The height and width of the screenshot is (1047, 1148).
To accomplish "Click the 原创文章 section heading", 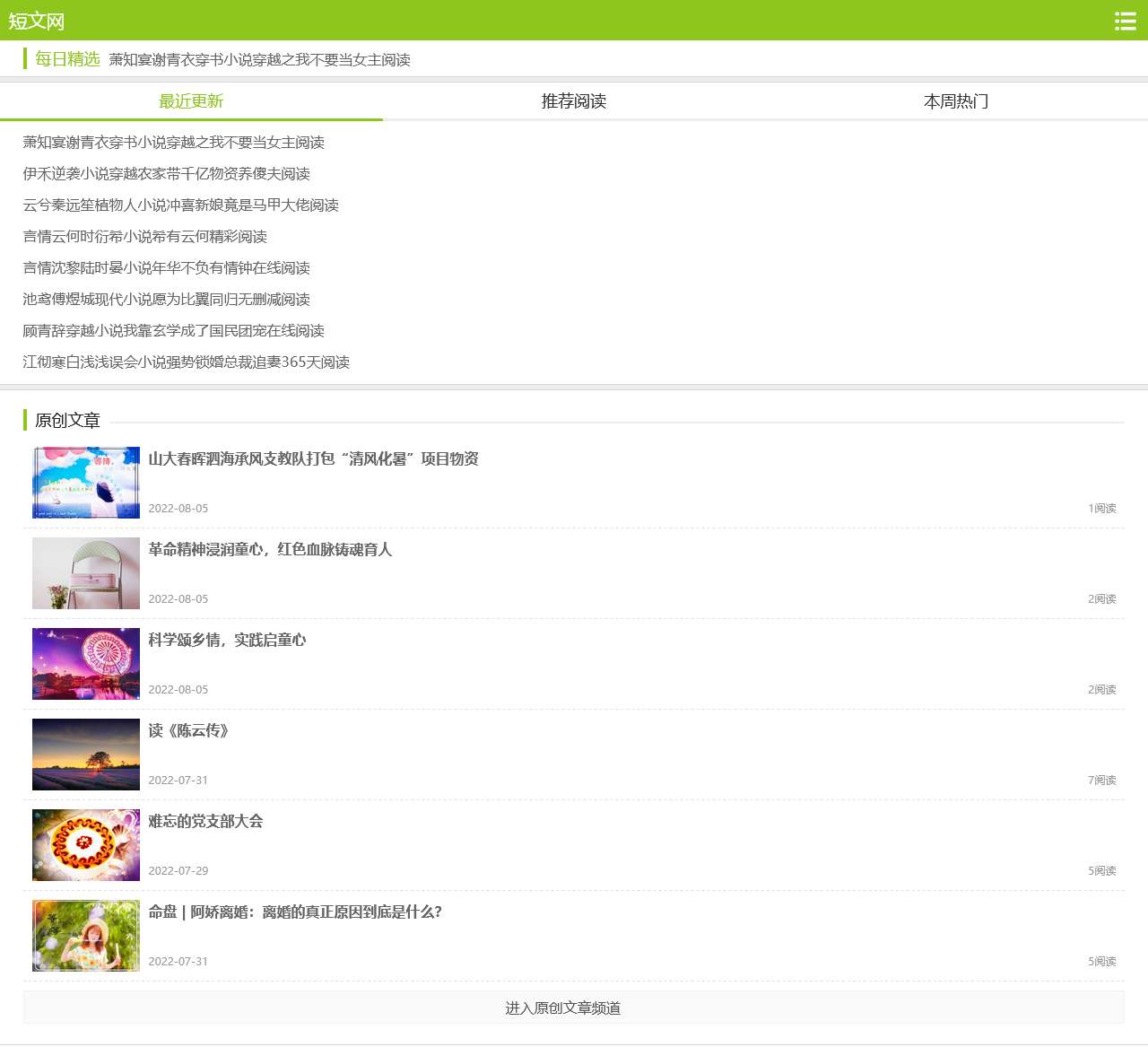I will (67, 421).
